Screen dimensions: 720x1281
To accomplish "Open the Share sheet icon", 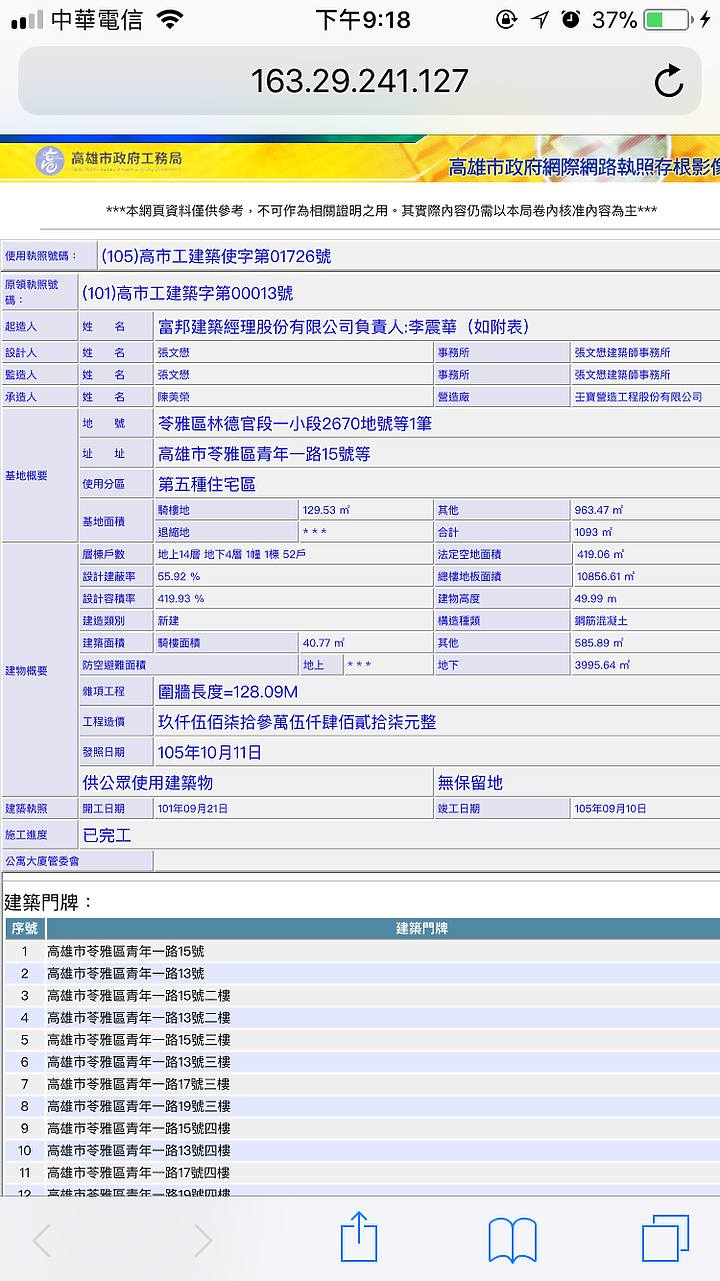I will pos(360,1238).
